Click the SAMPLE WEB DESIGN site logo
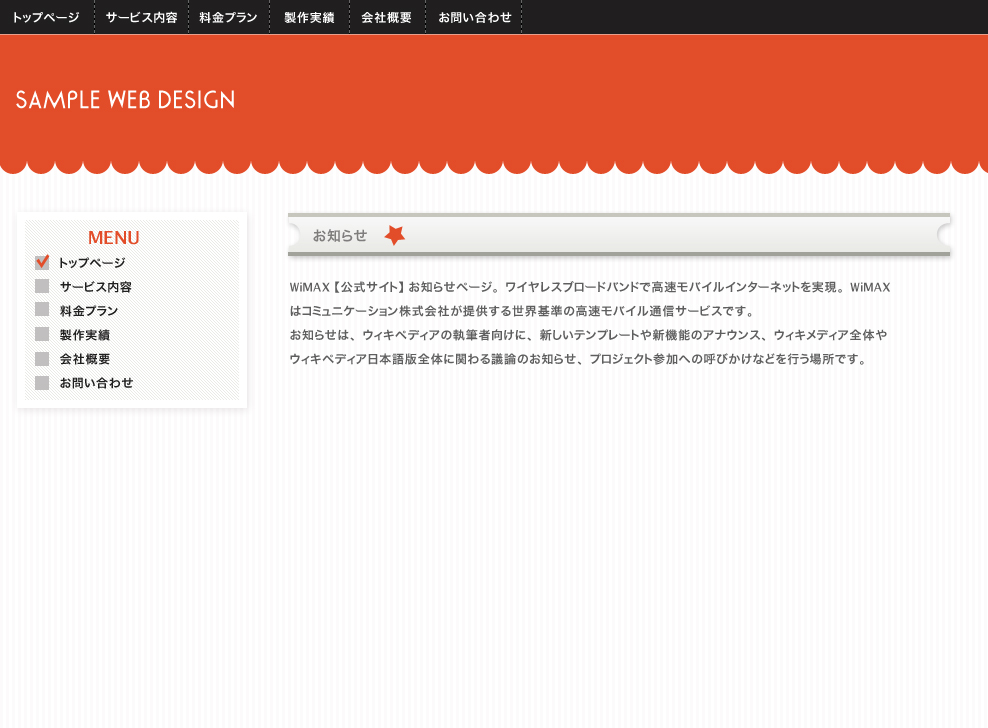 coord(125,100)
